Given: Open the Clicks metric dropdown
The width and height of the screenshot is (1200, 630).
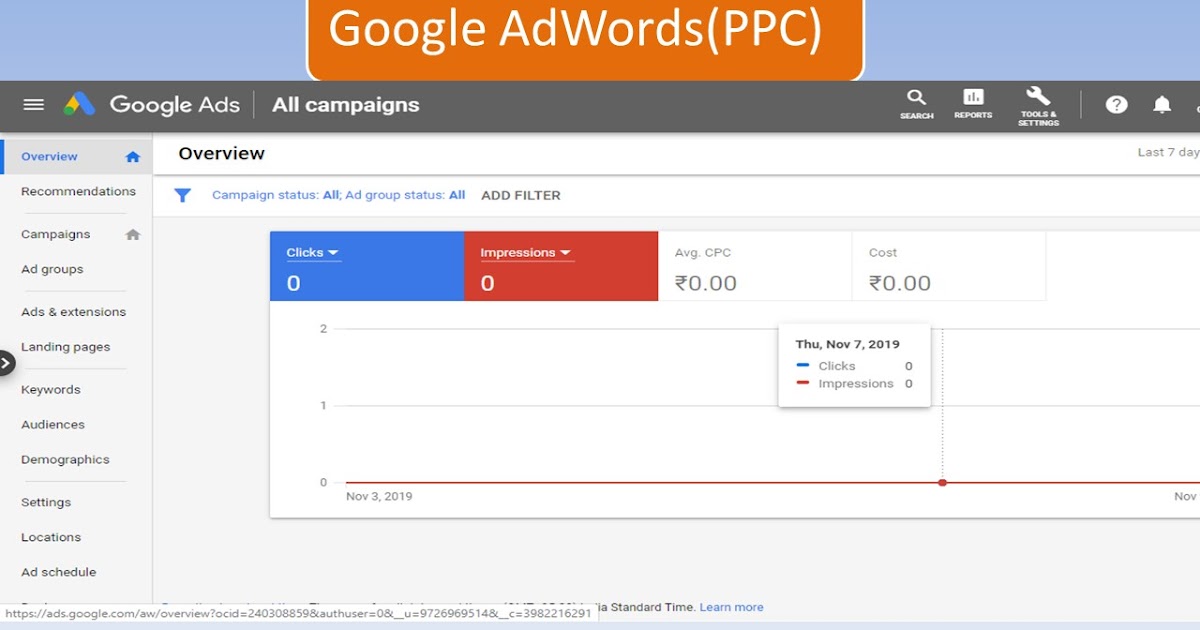Looking at the screenshot, I should (311, 252).
